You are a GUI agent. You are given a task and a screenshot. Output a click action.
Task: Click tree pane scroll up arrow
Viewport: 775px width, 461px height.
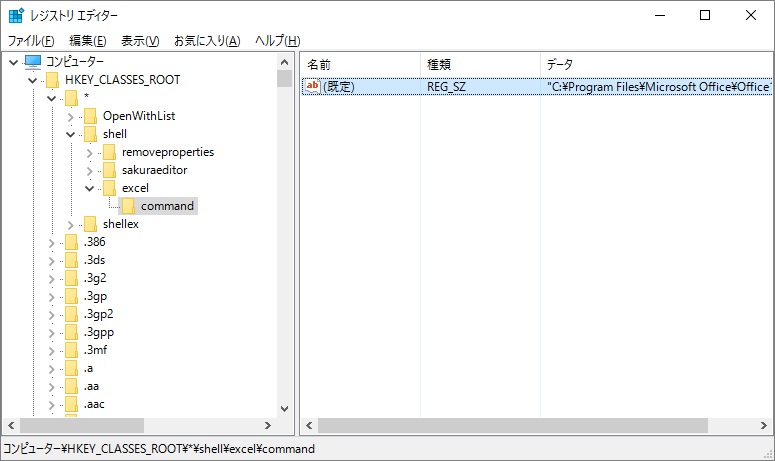[284, 62]
